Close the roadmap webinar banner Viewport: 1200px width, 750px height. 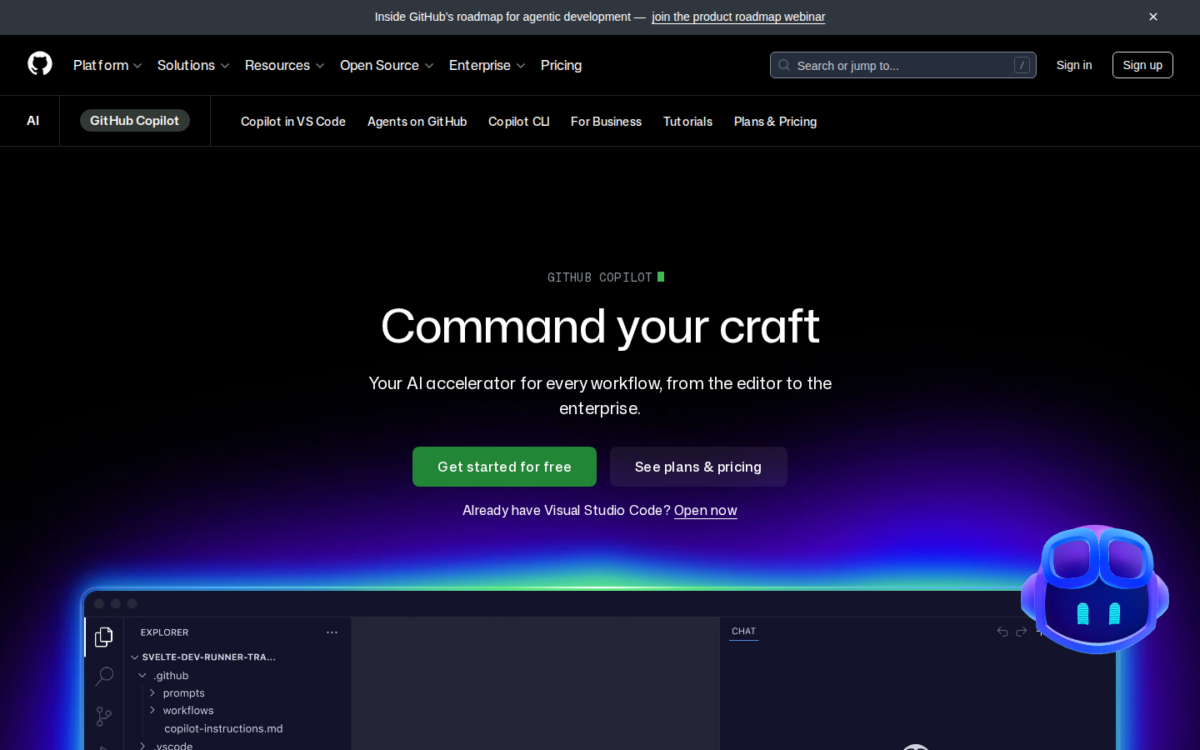(x=1153, y=17)
